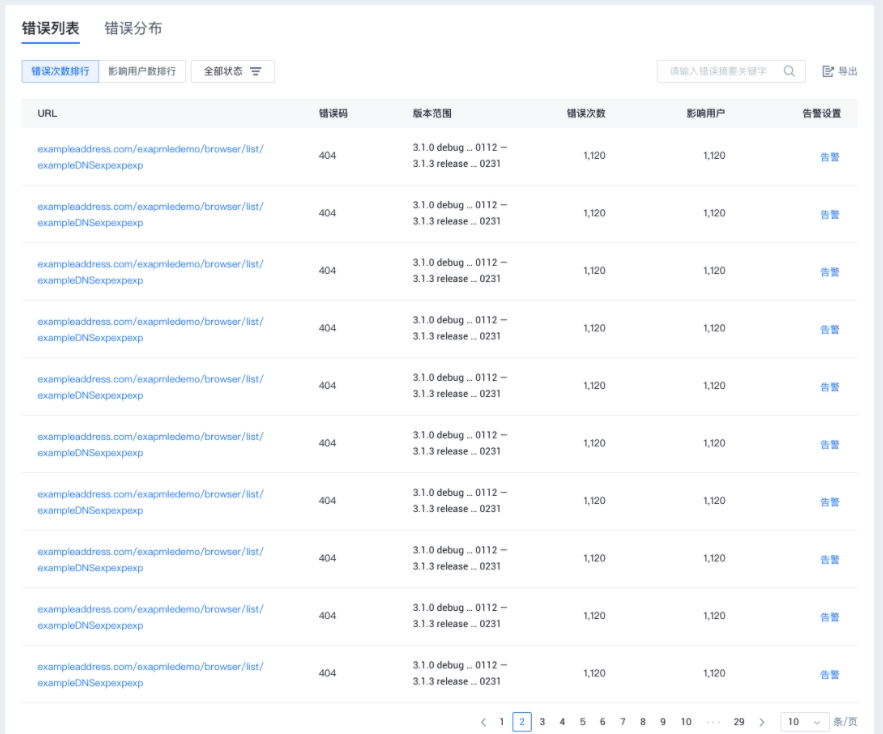
Task: Click 告警 link in the last row
Action: pos(830,675)
